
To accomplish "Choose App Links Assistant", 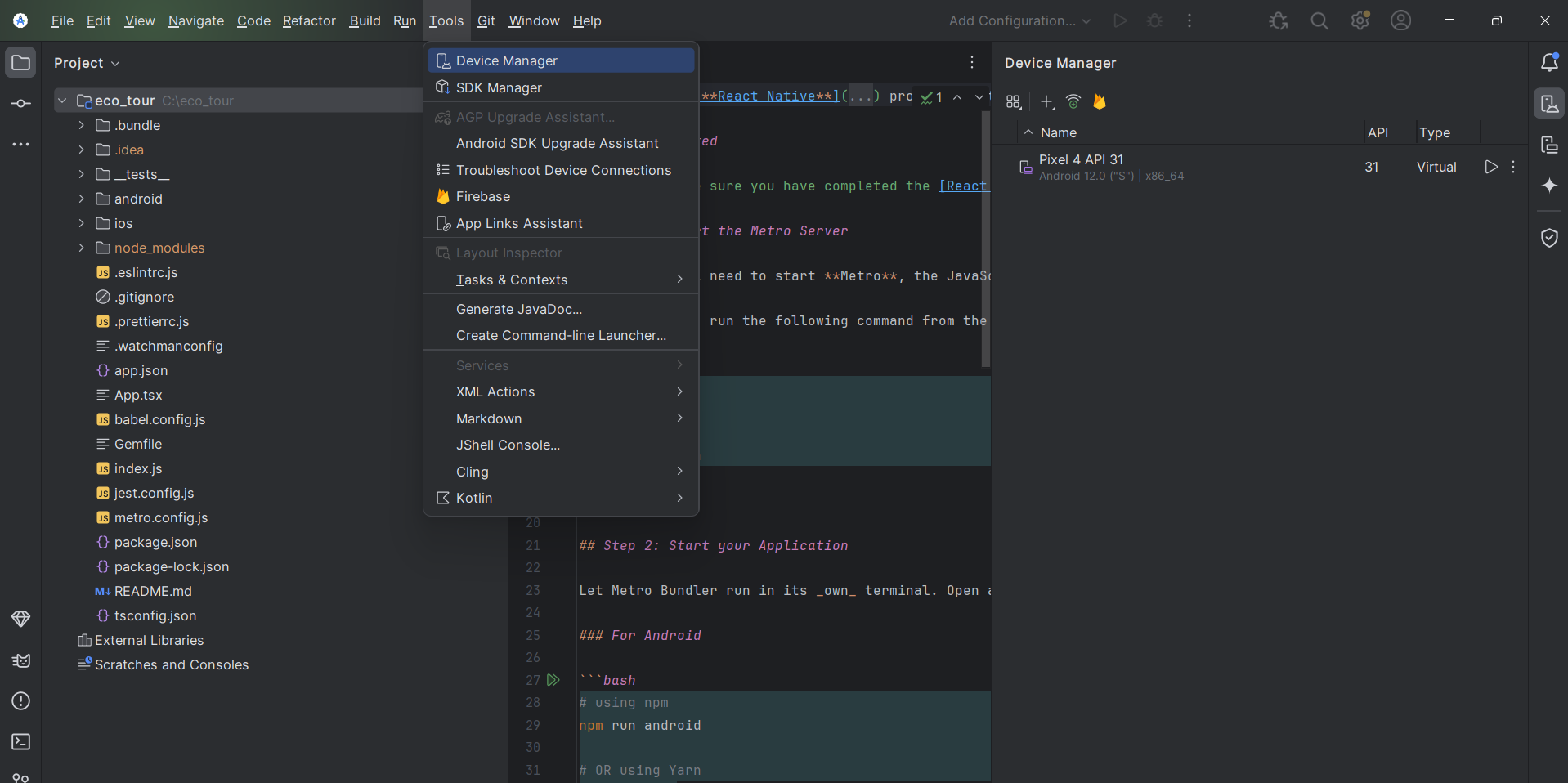I will coord(561,223).
